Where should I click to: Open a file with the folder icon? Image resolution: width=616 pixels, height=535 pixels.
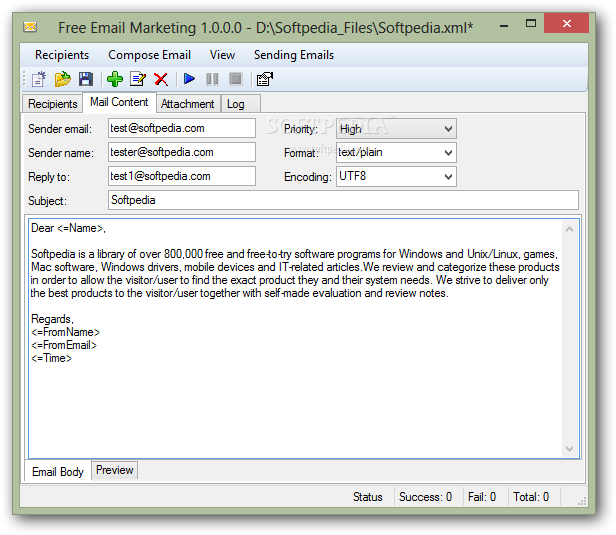pyautogui.click(x=62, y=79)
